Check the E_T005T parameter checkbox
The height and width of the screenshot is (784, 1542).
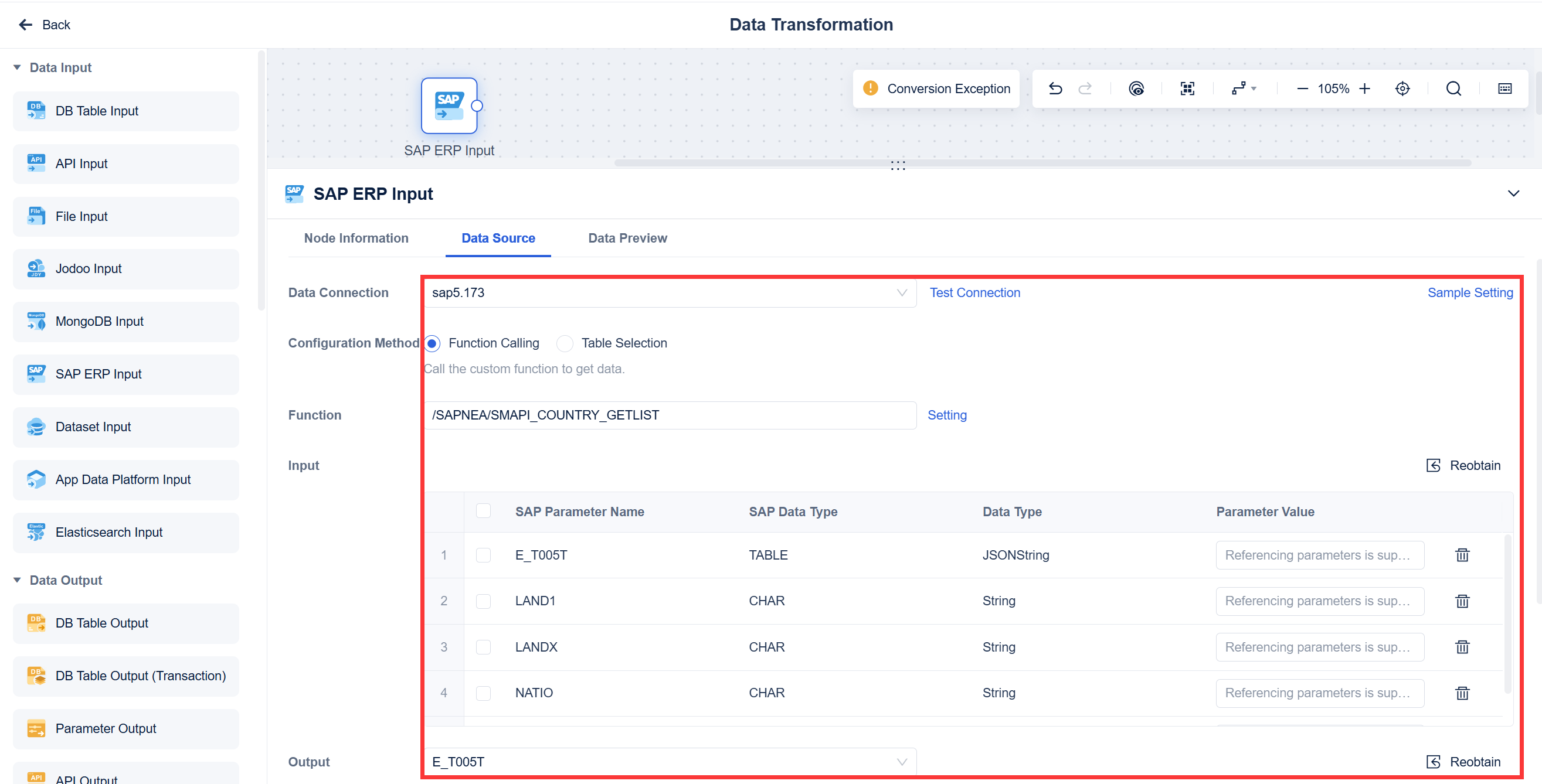[x=483, y=555]
